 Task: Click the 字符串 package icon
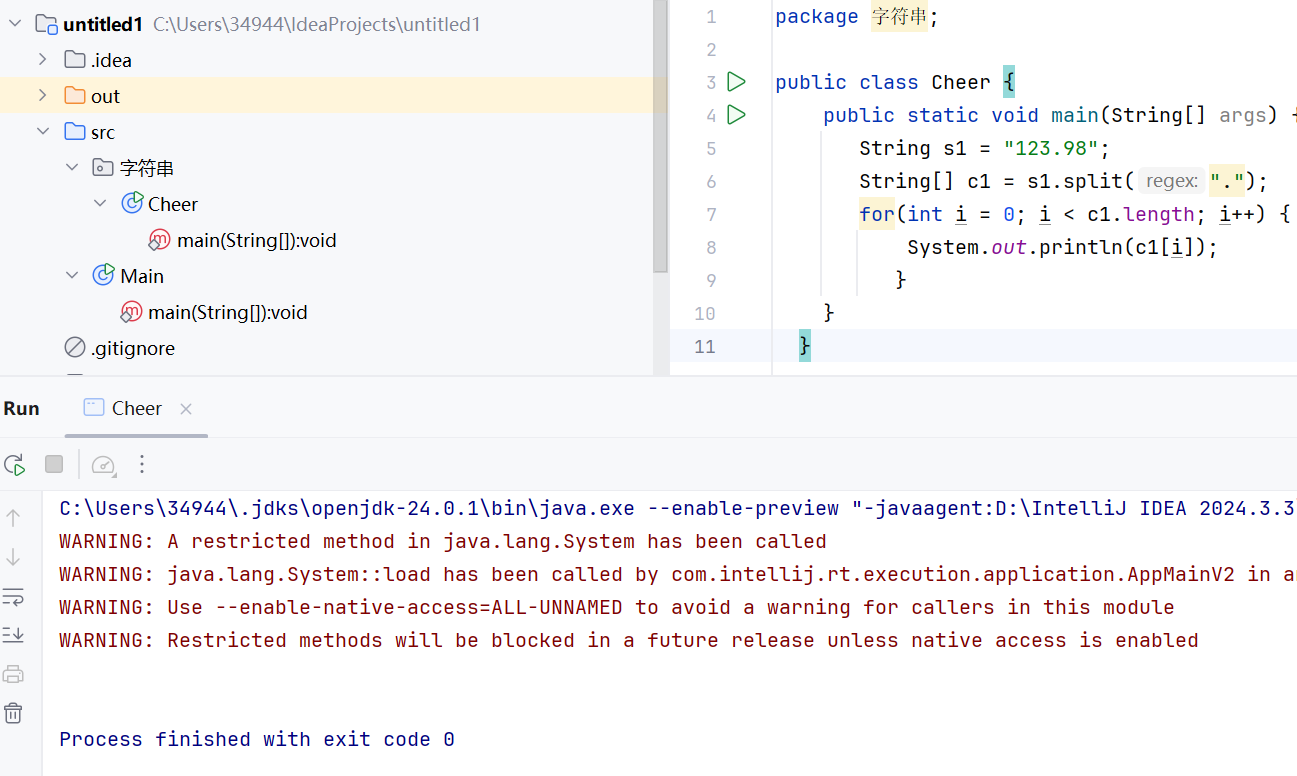click(103, 168)
